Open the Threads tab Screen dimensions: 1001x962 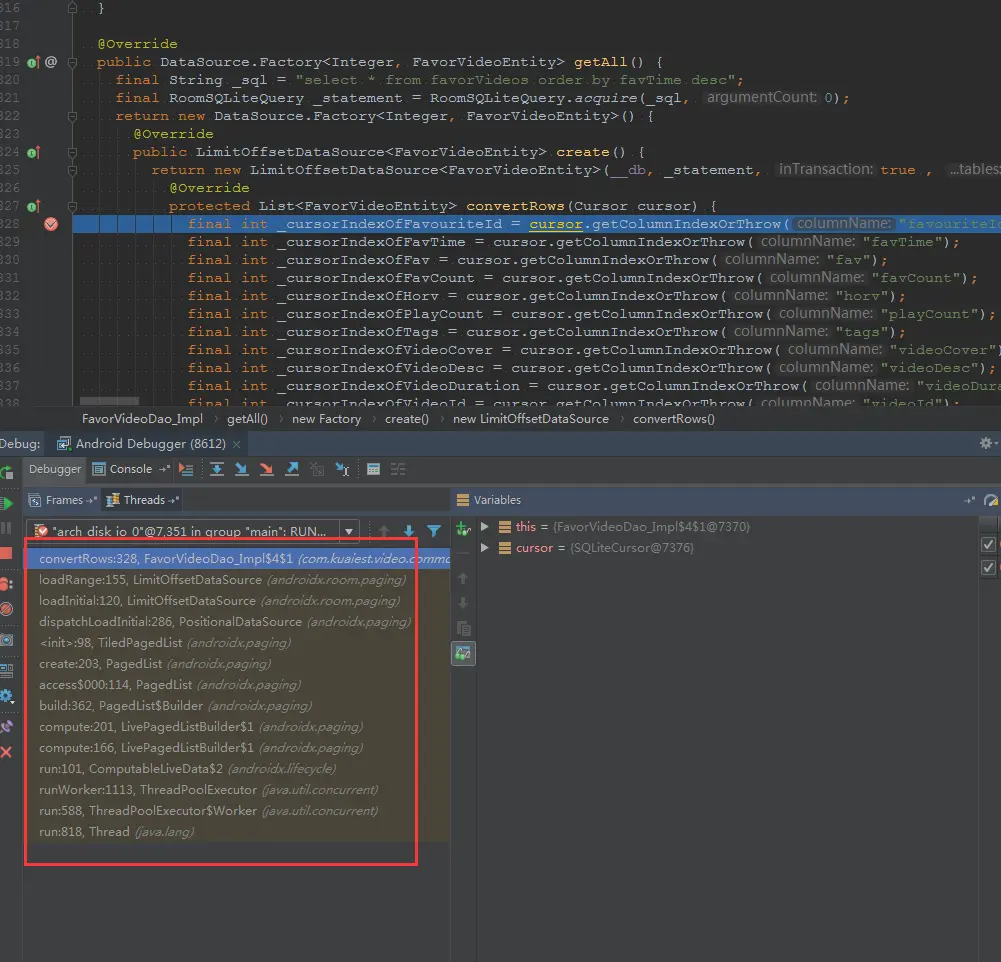coord(143,500)
